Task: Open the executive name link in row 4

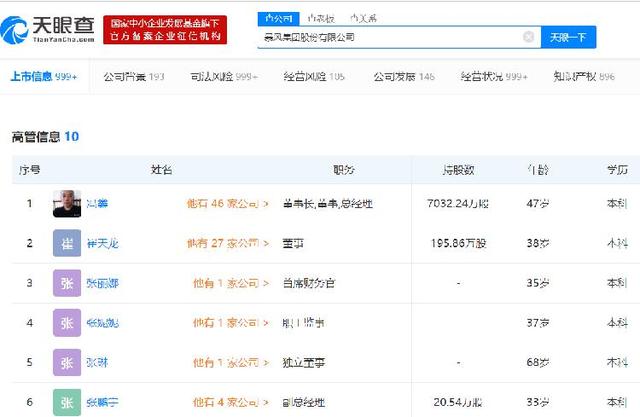Action: point(102,323)
